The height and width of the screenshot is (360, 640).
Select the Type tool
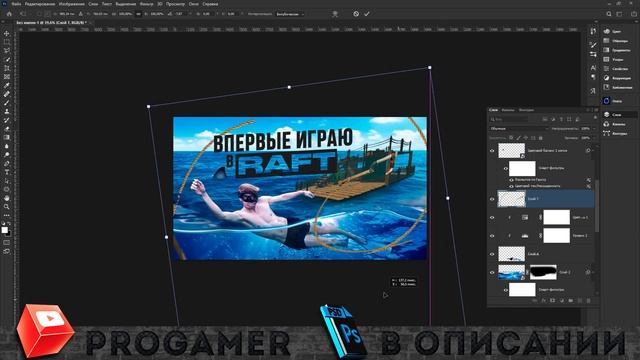pyautogui.click(x=7, y=172)
